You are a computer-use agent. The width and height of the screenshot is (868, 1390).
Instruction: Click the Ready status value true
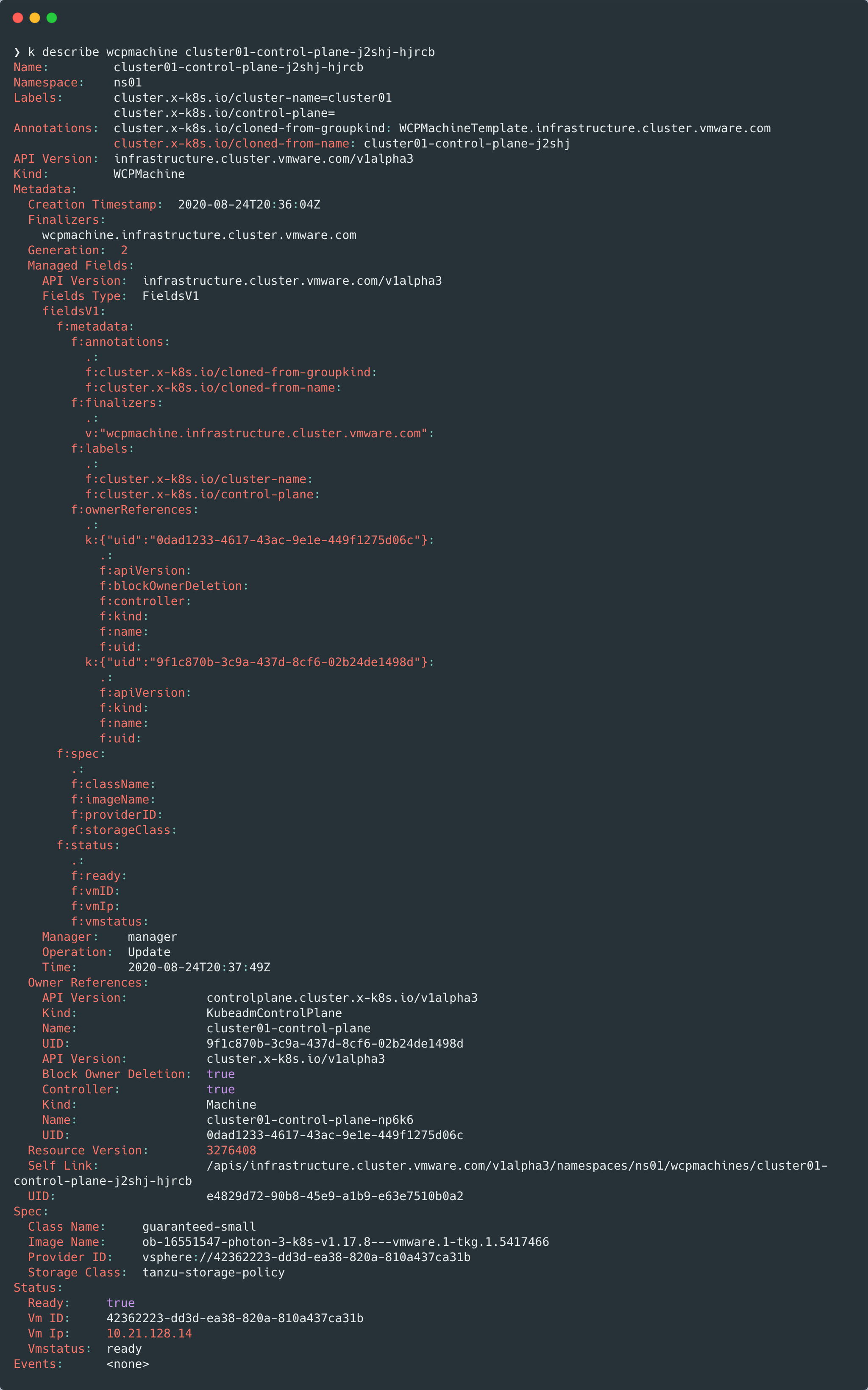click(120, 1303)
